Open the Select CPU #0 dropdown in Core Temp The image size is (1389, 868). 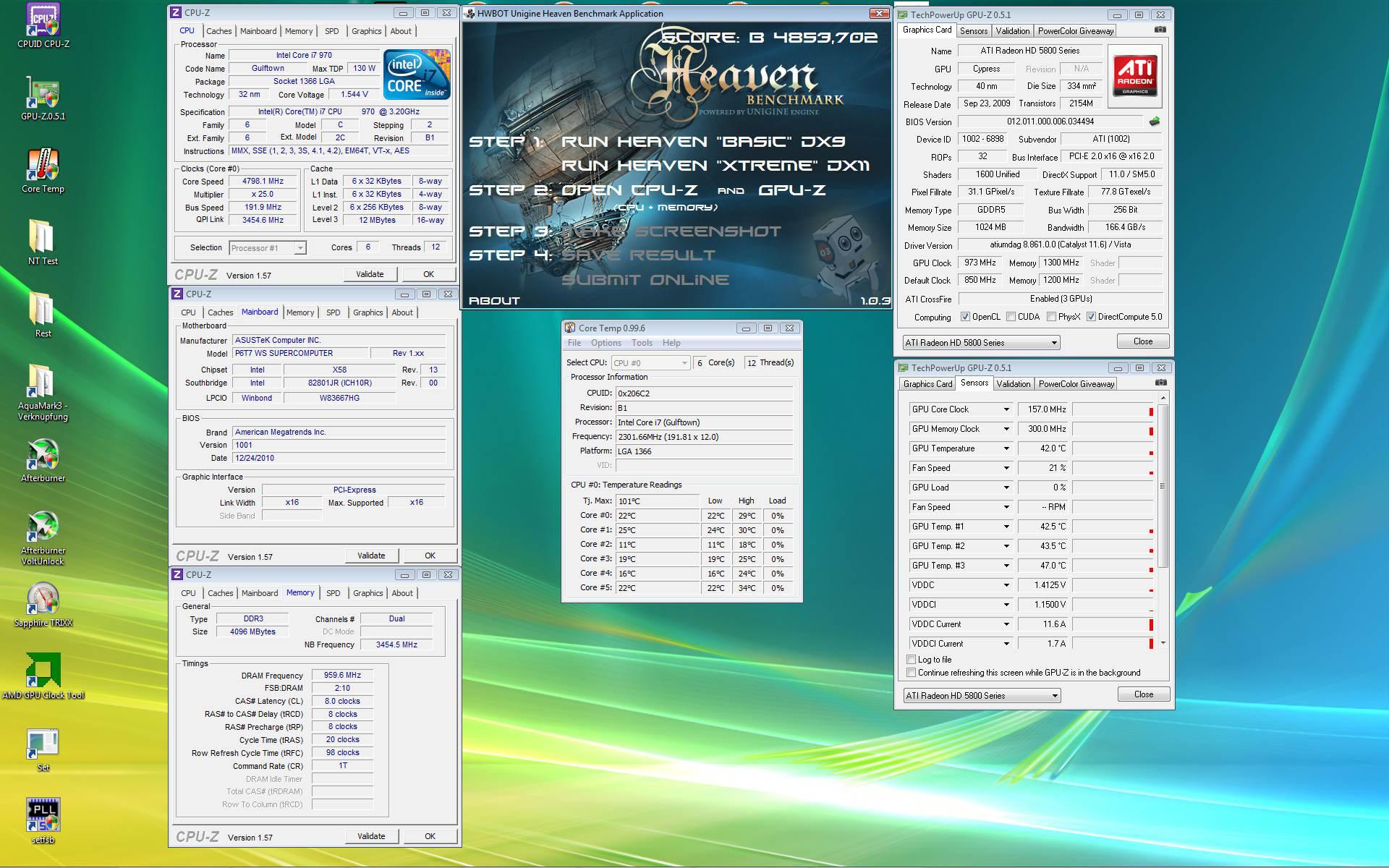point(650,363)
